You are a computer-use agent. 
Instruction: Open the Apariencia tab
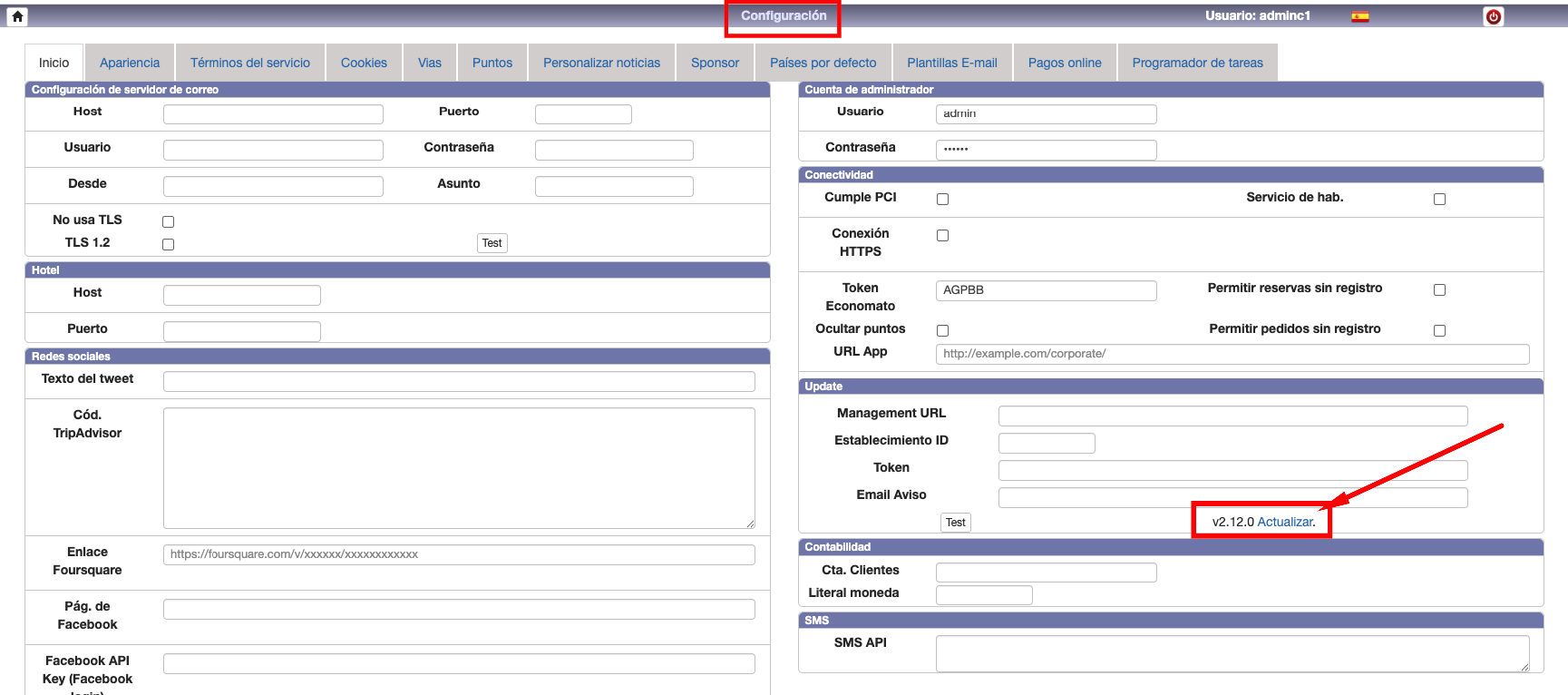click(130, 63)
